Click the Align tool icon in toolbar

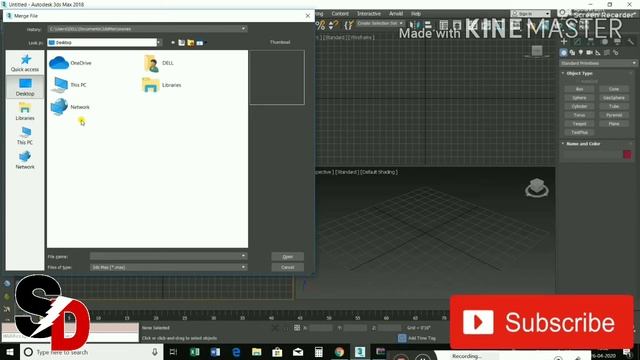click(427, 25)
